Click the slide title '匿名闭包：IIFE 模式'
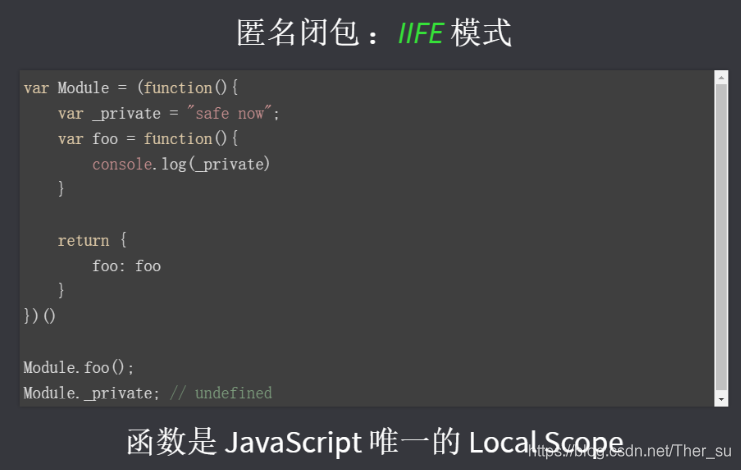 (x=374, y=33)
